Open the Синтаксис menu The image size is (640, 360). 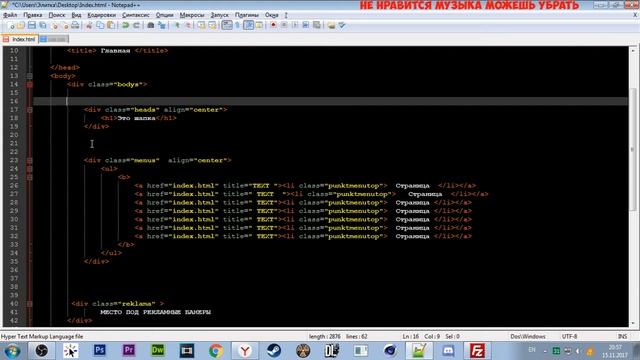coord(136,15)
